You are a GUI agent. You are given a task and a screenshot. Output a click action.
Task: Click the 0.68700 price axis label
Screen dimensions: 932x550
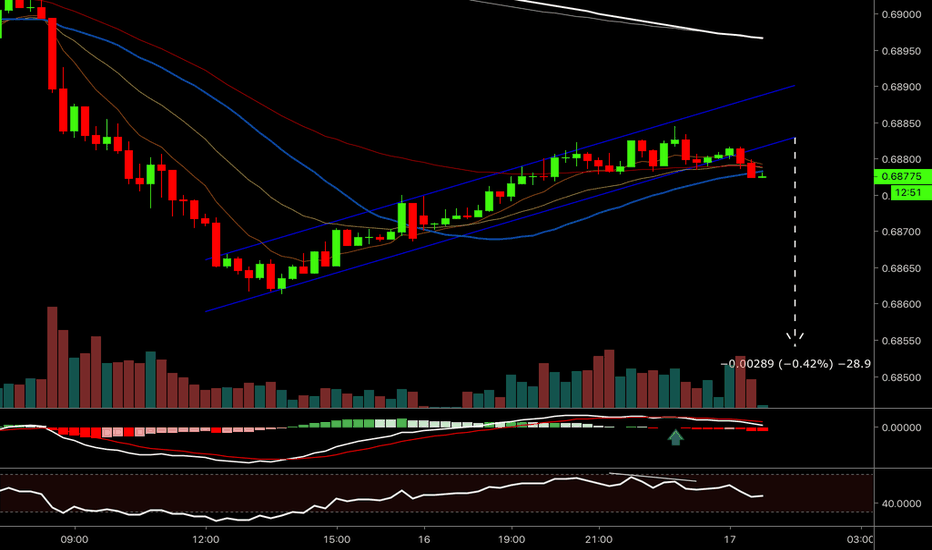pos(902,232)
